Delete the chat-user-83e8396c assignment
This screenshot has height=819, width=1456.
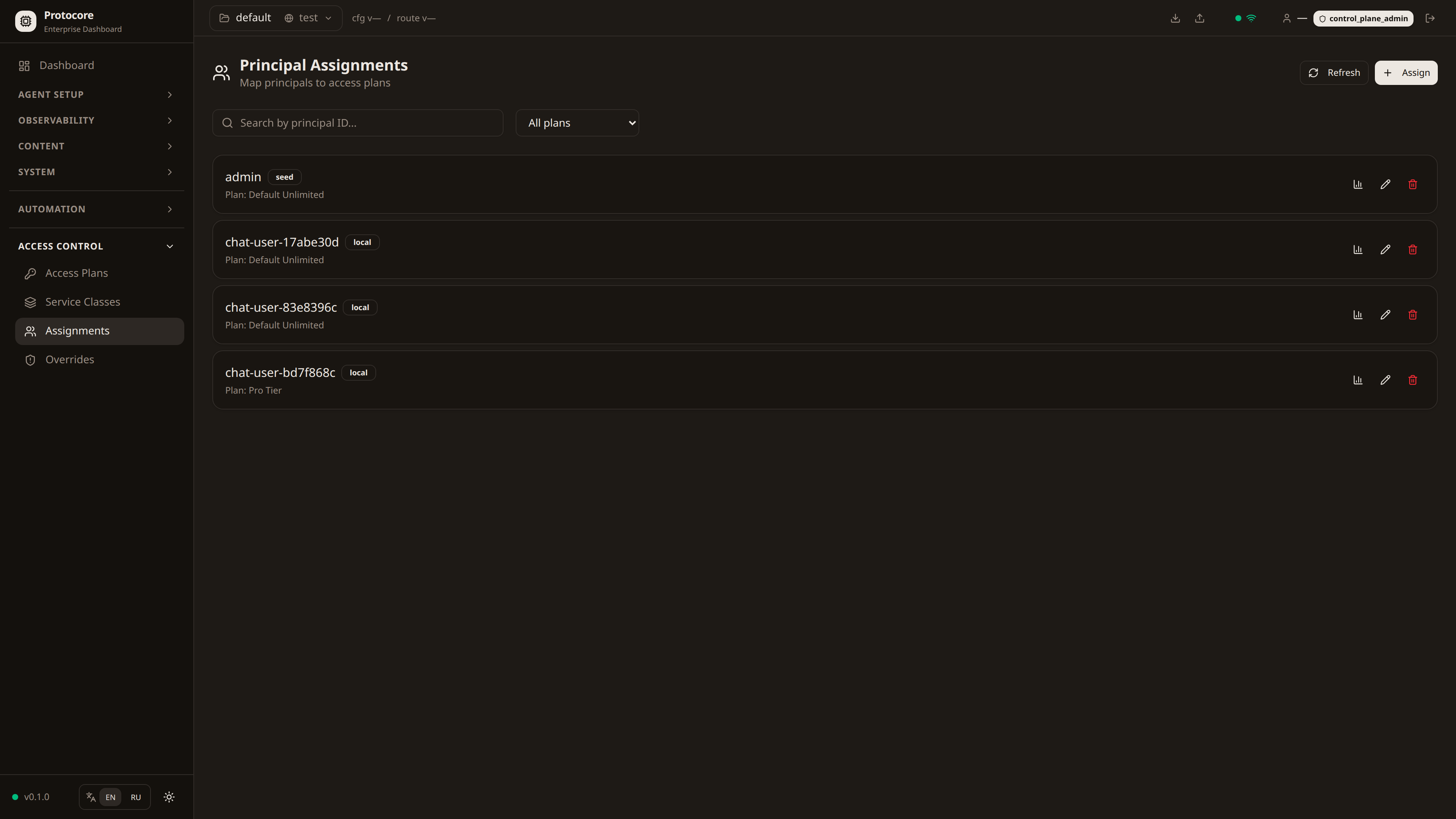pos(1412,315)
